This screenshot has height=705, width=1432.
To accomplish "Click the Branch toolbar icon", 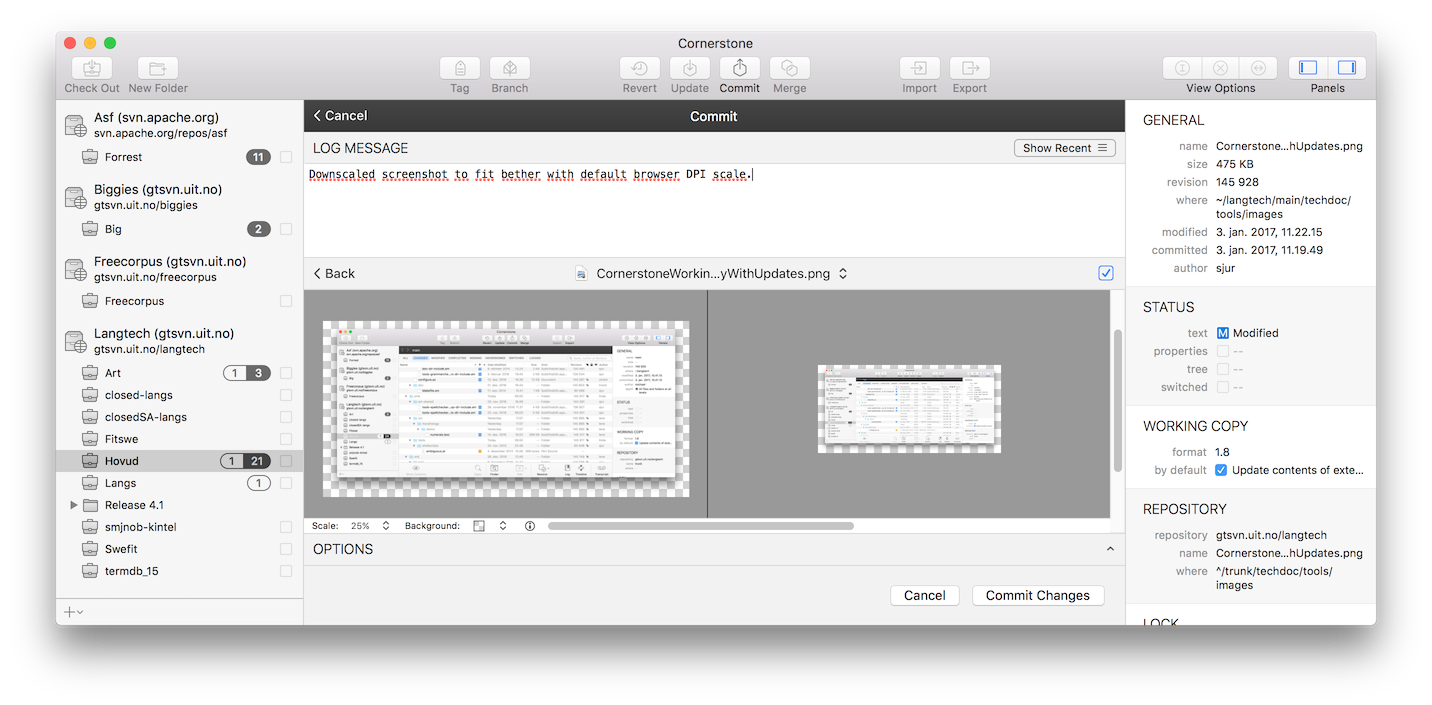I will 510,68.
